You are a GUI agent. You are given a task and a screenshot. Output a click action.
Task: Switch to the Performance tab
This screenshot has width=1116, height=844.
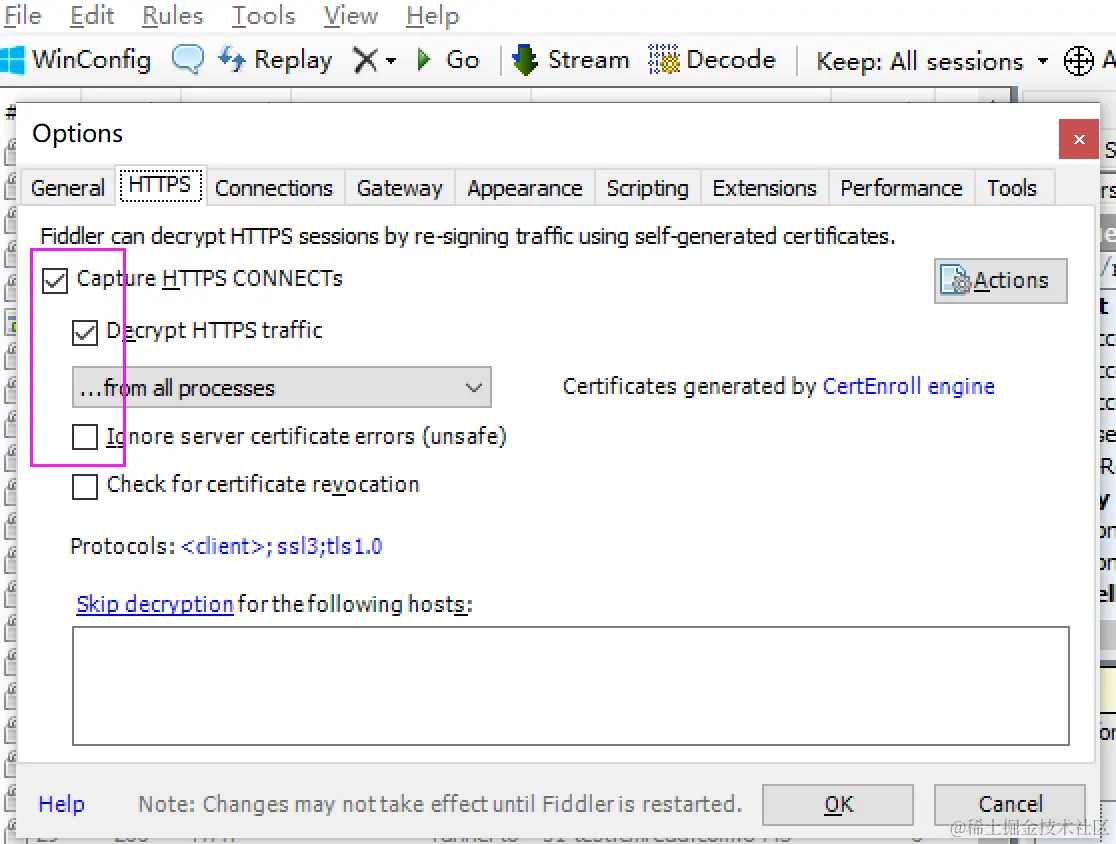point(901,189)
